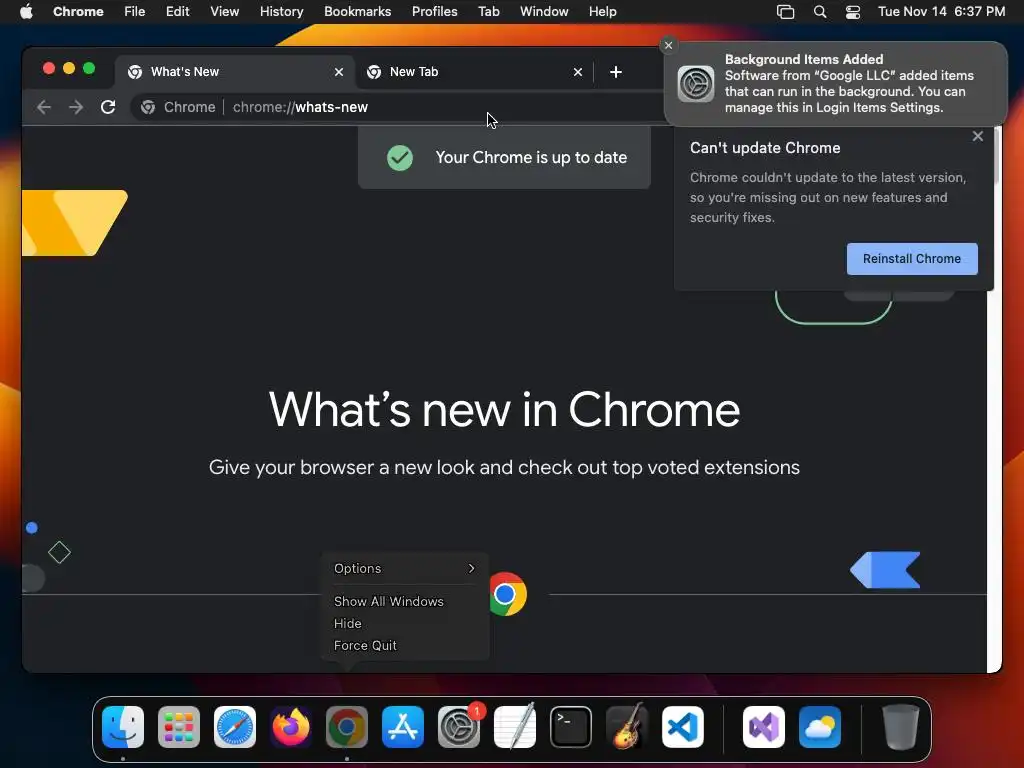Screen dimensions: 1024x768
Task: Click the Your Chrome is up to date banner
Action: tap(504, 157)
